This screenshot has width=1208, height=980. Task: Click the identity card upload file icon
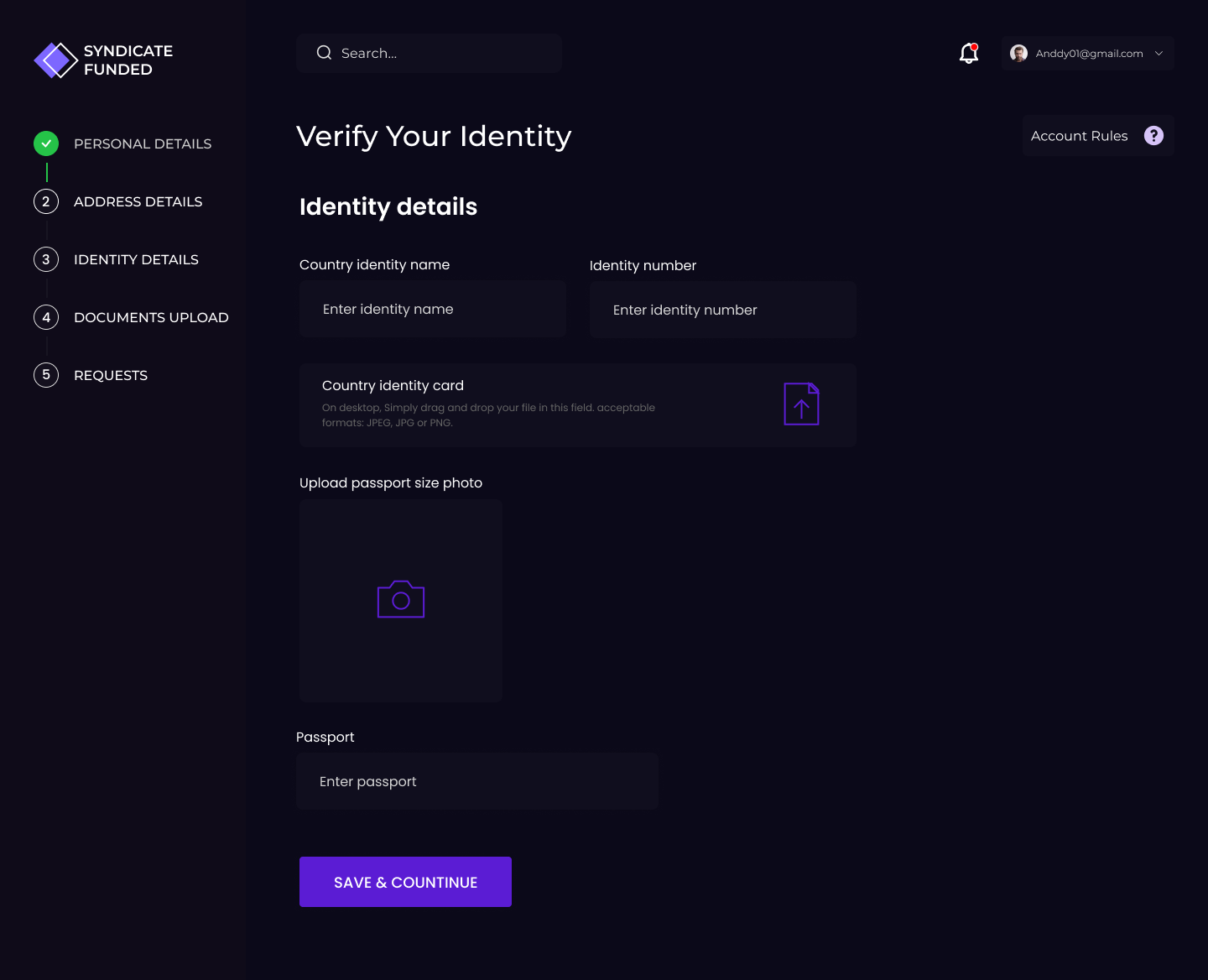coord(801,404)
